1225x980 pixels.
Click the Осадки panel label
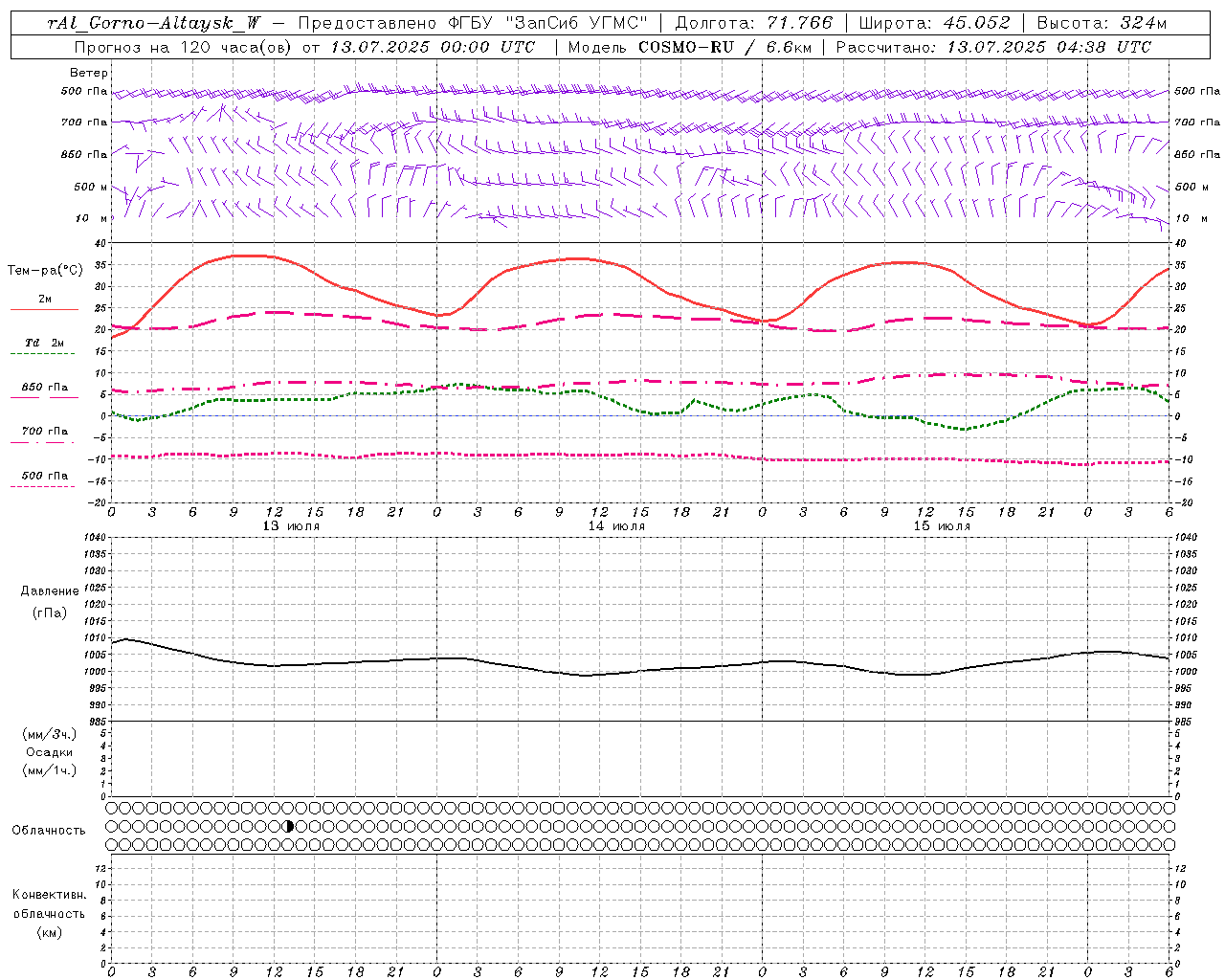coord(50,752)
